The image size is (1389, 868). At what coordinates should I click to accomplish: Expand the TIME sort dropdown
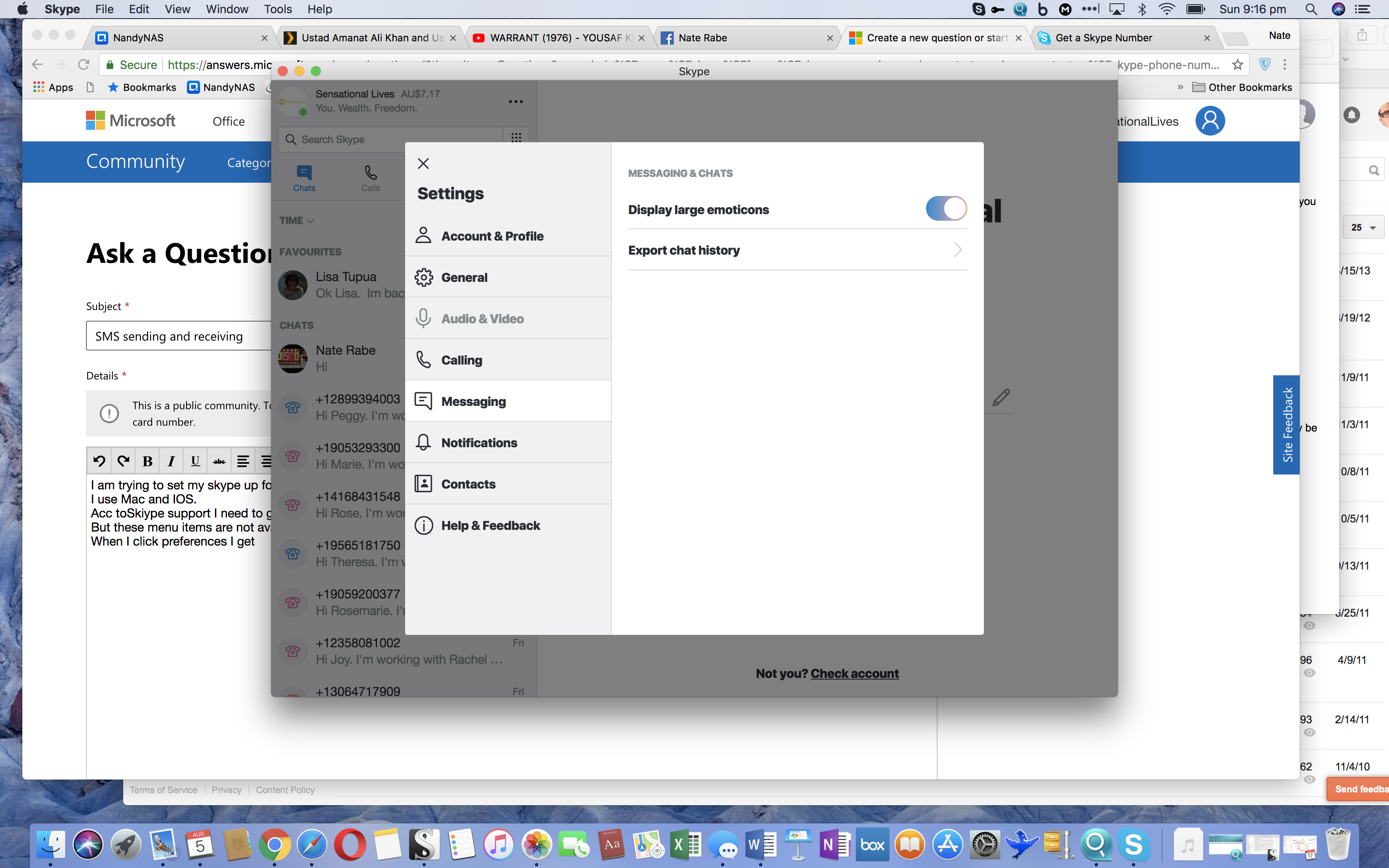click(x=297, y=220)
